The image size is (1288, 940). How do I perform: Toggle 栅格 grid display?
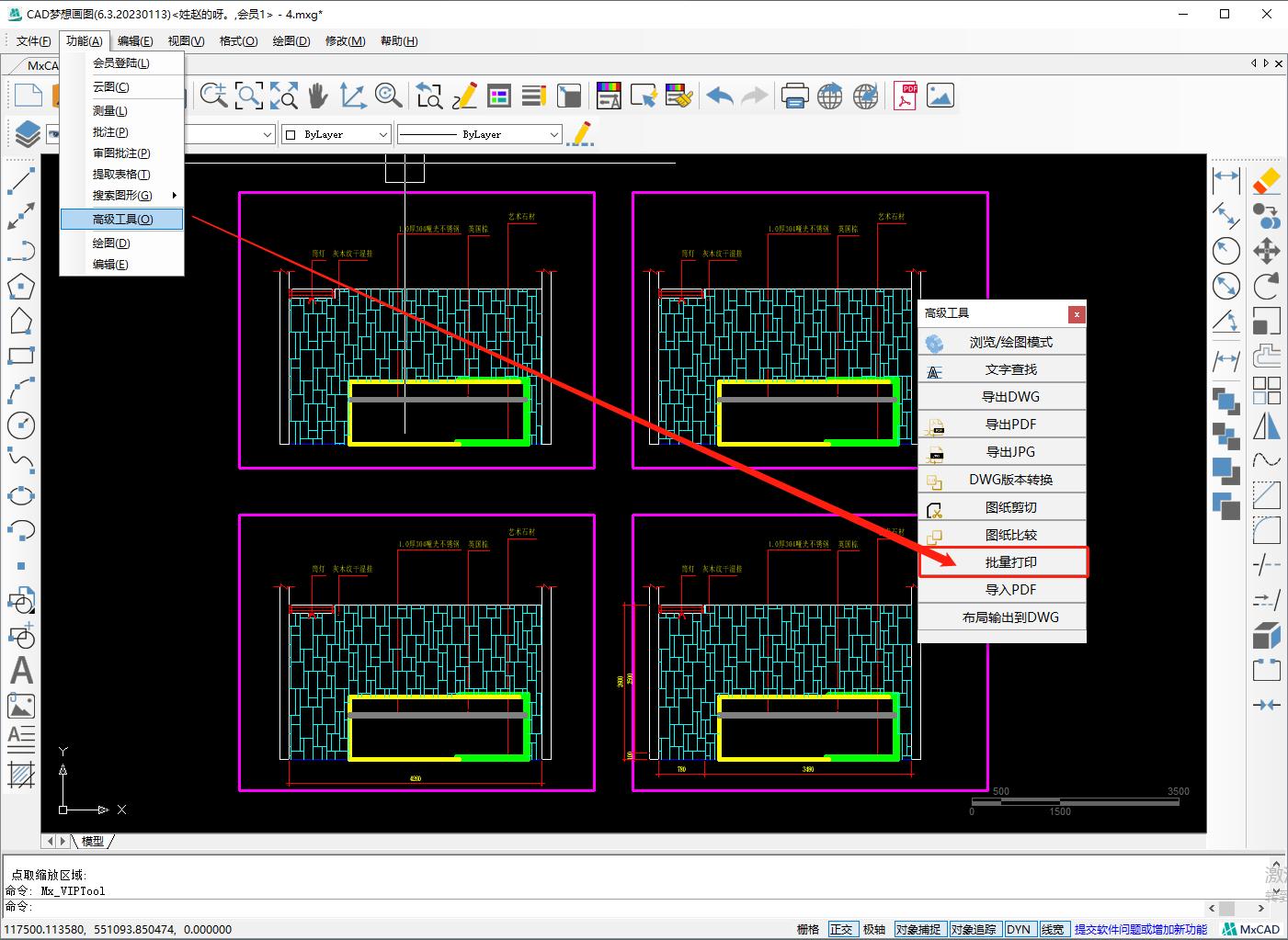808,929
